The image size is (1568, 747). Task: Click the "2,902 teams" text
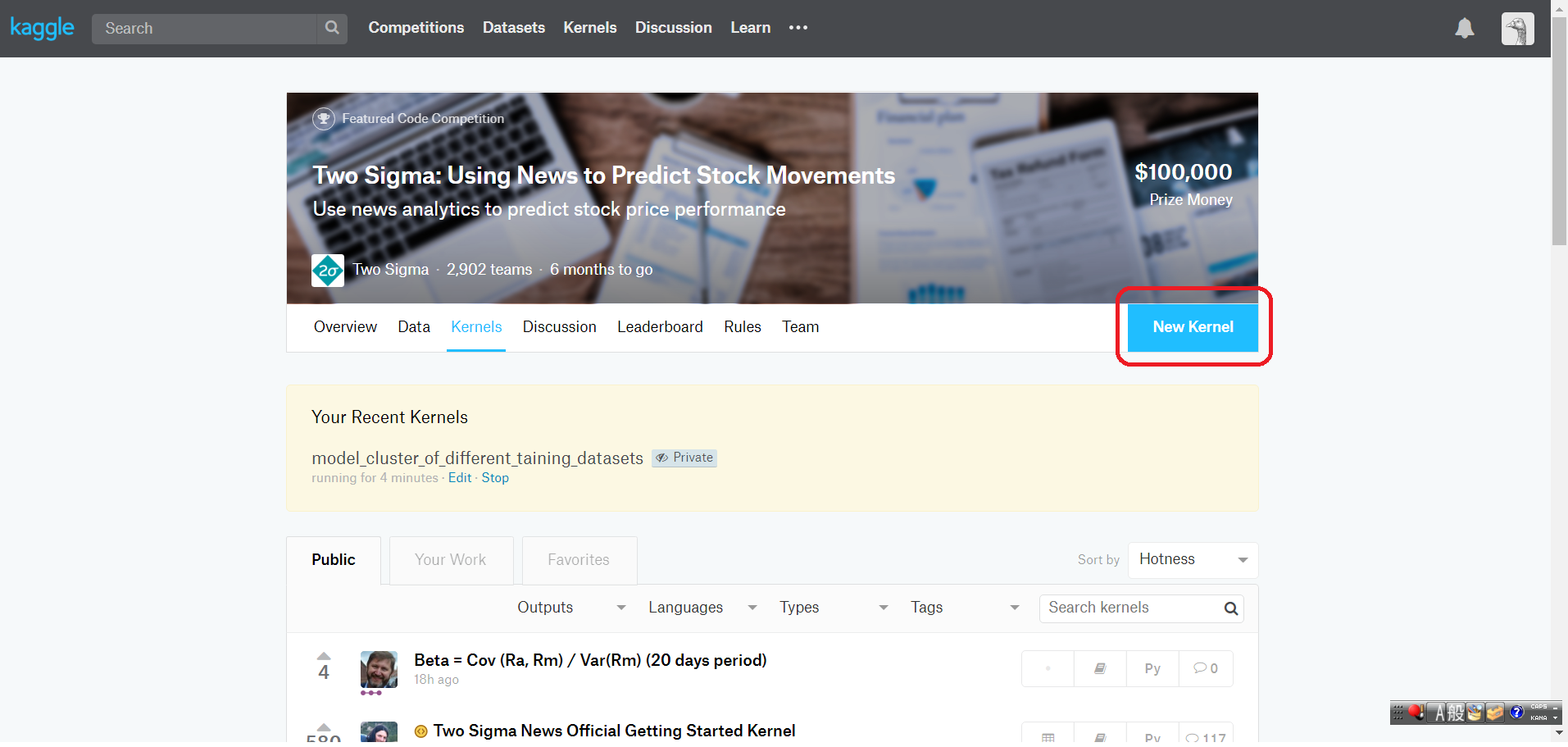click(x=489, y=270)
